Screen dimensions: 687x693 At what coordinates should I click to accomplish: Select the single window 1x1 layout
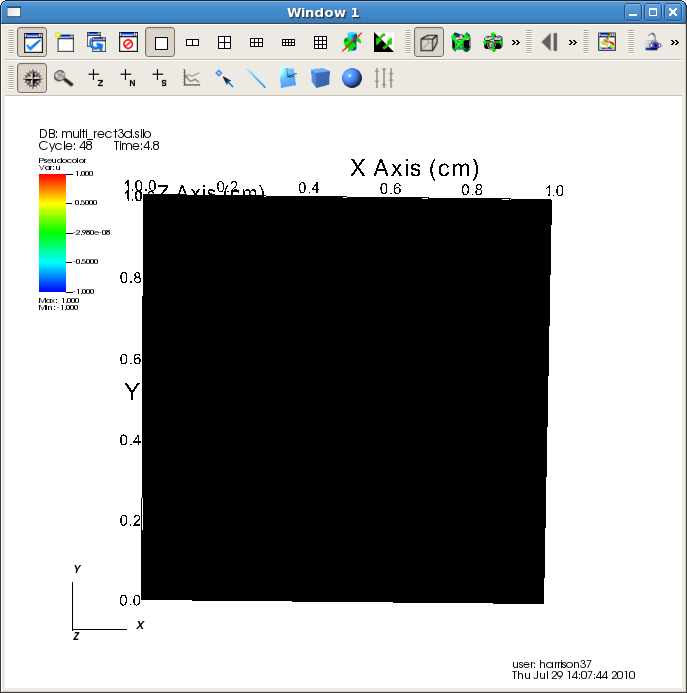(160, 42)
